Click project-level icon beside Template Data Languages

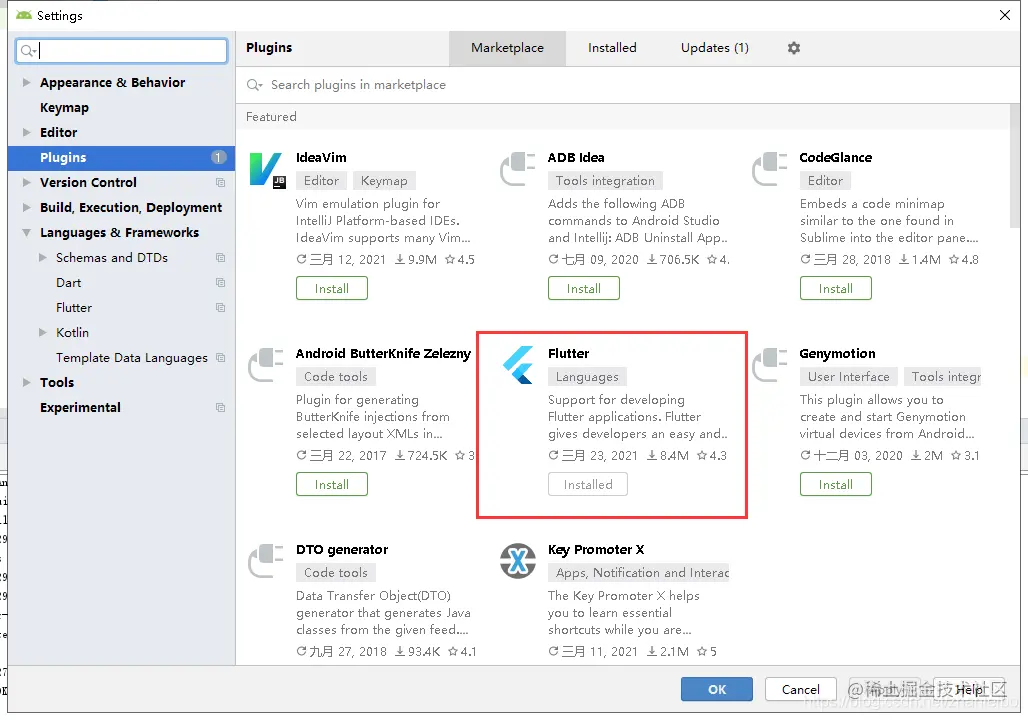pyautogui.click(x=220, y=357)
